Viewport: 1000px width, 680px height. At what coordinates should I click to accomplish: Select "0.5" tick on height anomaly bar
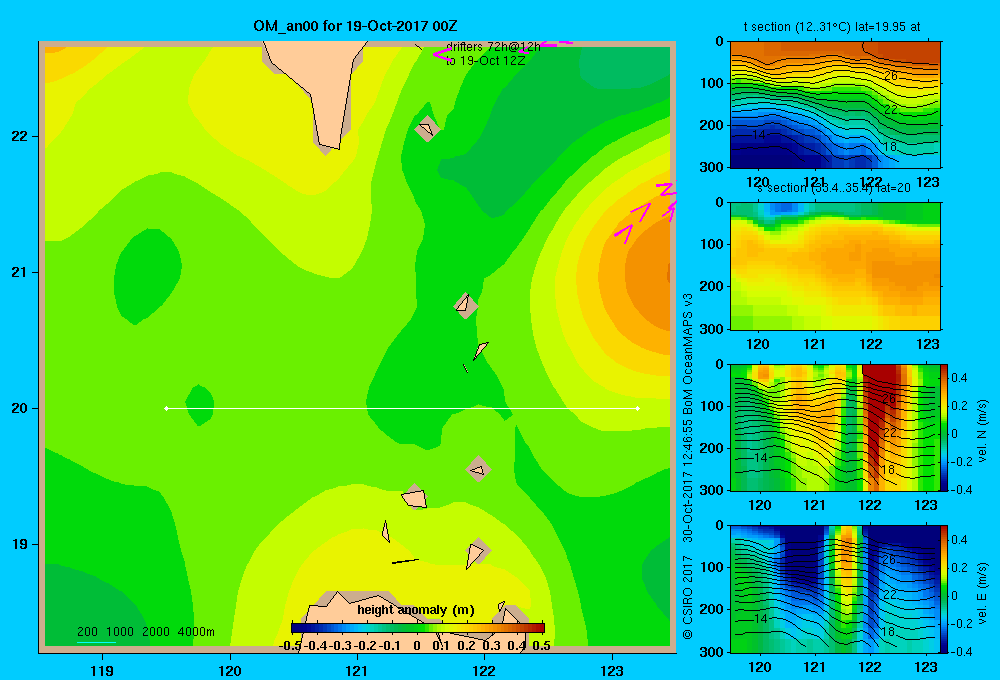541,646
